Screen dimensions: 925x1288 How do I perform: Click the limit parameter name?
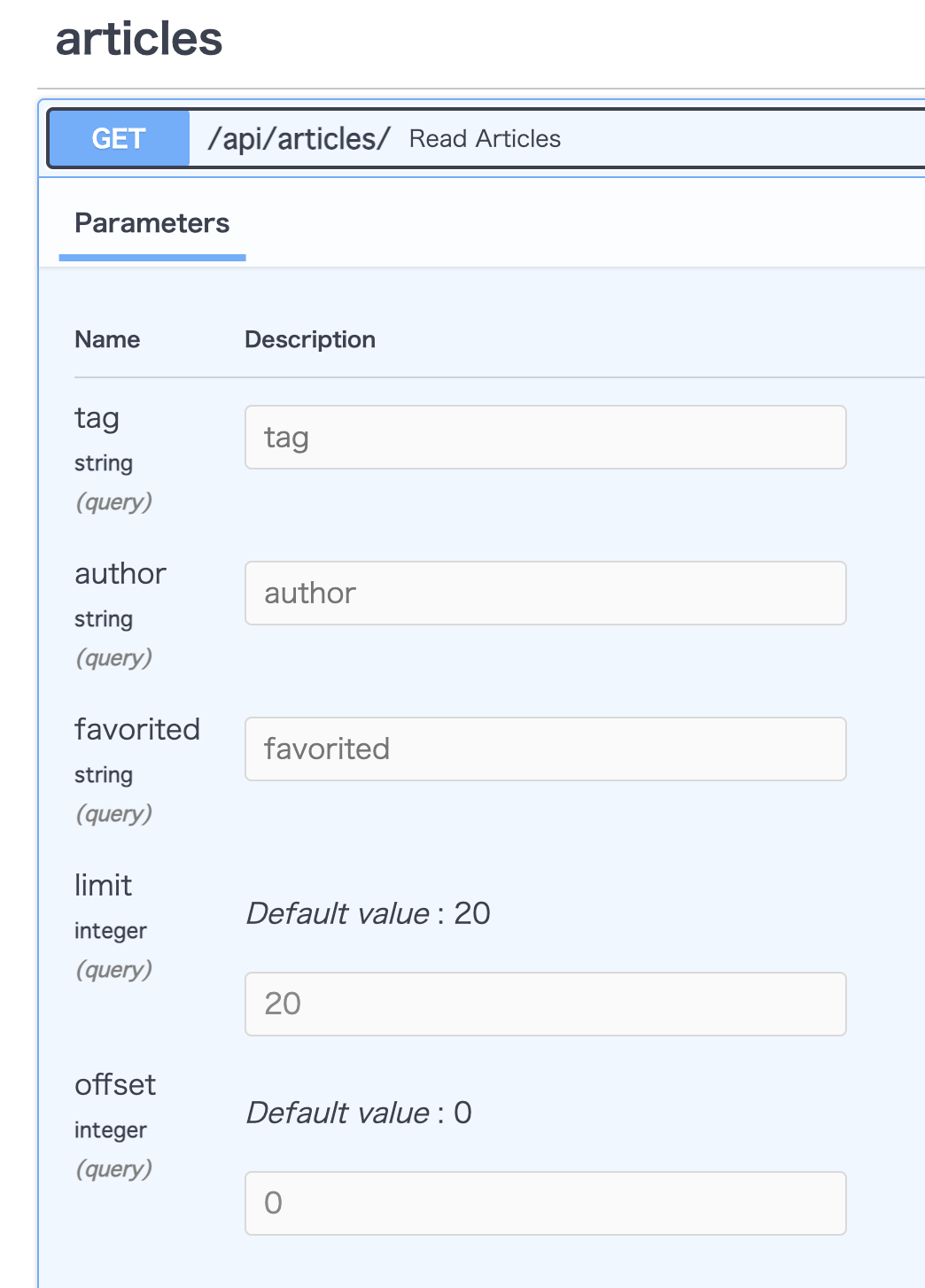point(103,886)
